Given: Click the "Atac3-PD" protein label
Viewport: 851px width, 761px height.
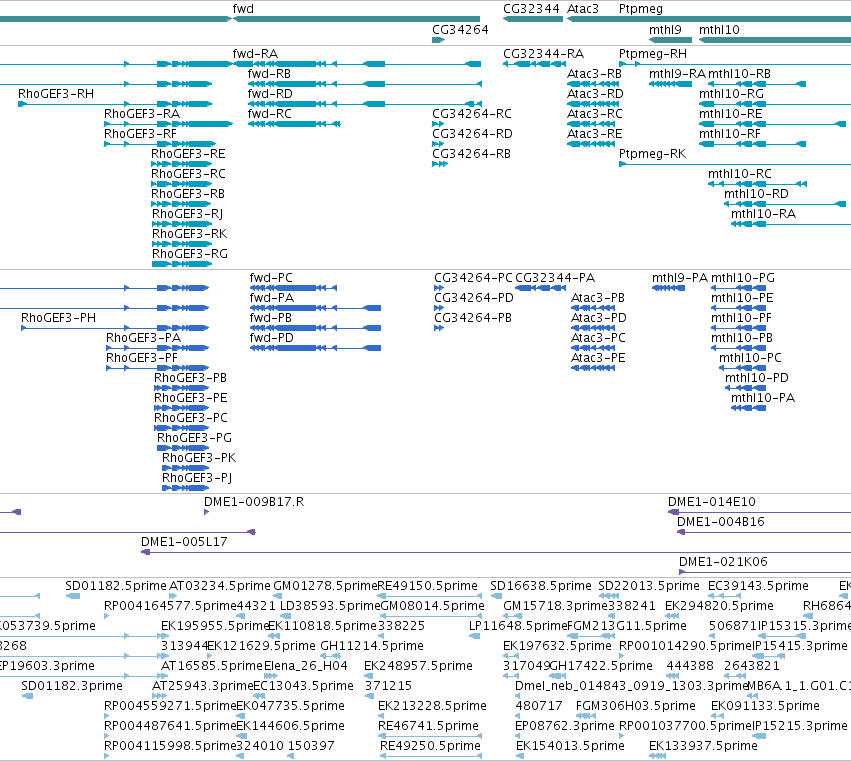Looking at the screenshot, I should [599, 318].
